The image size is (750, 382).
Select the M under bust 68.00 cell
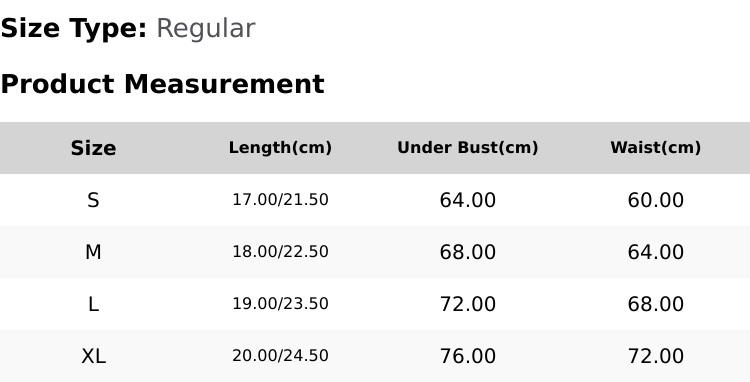[468, 252]
